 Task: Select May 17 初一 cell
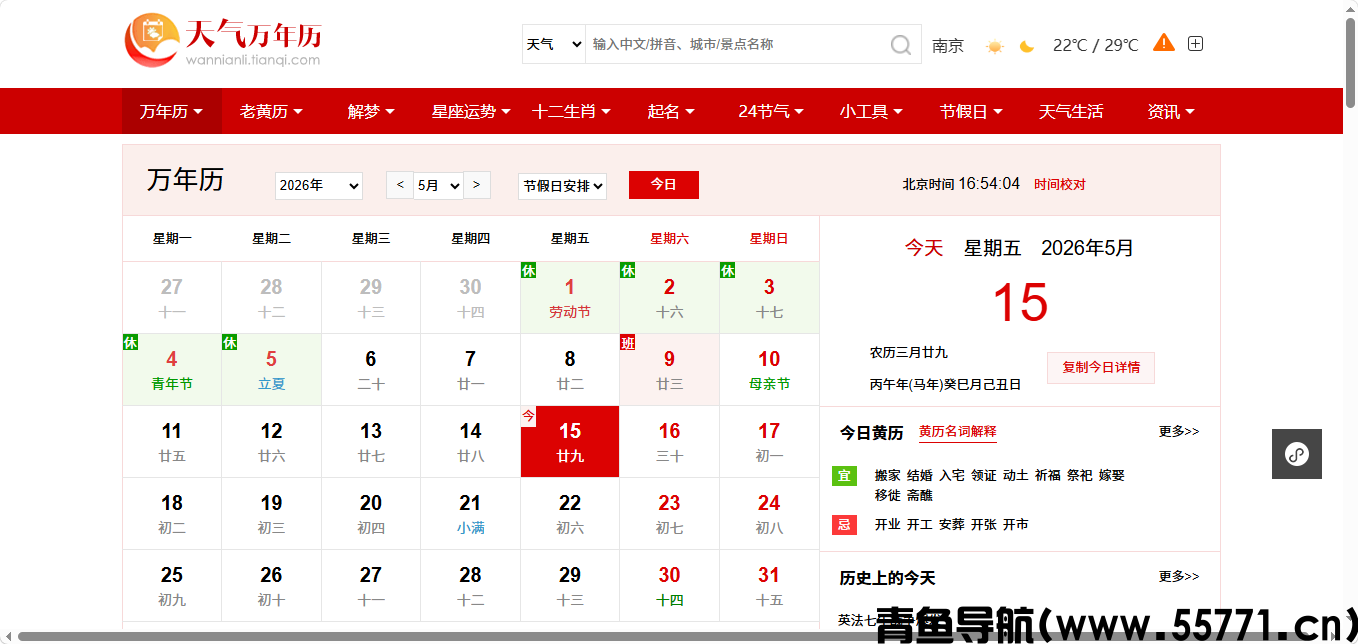769,442
